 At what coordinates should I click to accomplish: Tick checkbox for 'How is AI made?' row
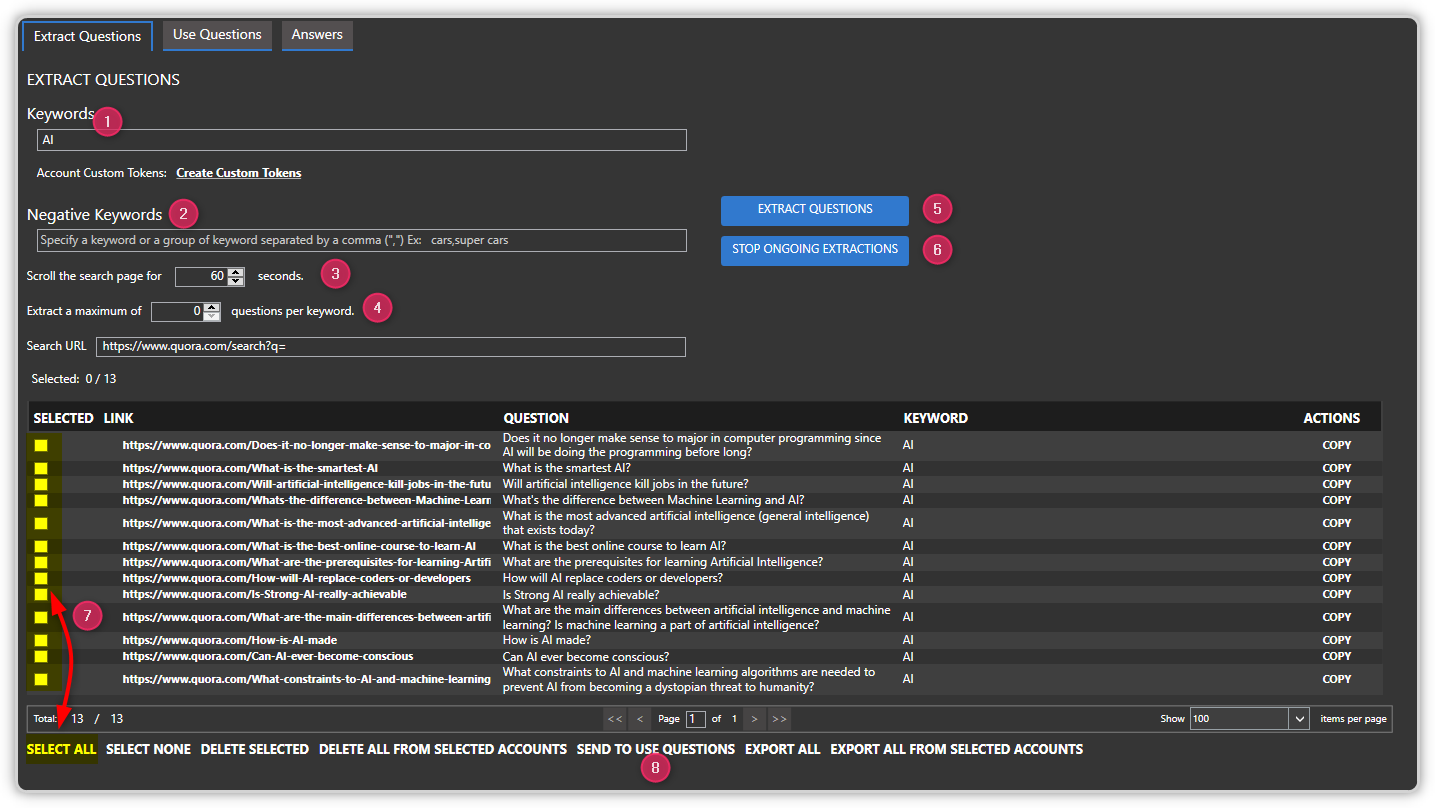pos(41,640)
